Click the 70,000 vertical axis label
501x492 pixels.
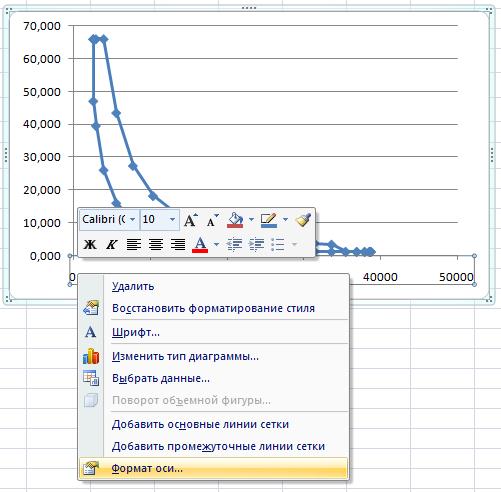tap(42, 26)
